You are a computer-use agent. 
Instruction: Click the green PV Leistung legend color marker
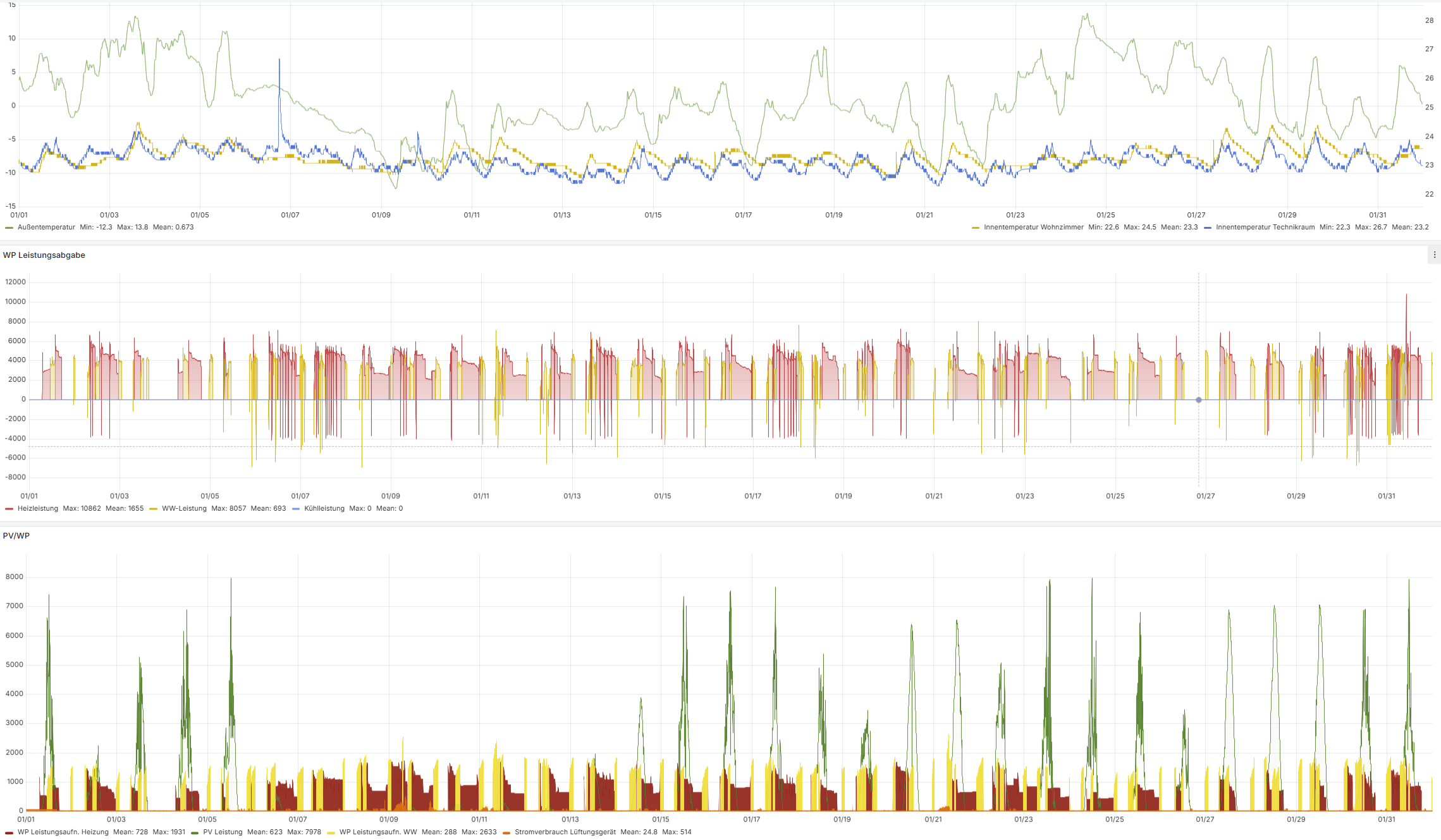[195, 832]
